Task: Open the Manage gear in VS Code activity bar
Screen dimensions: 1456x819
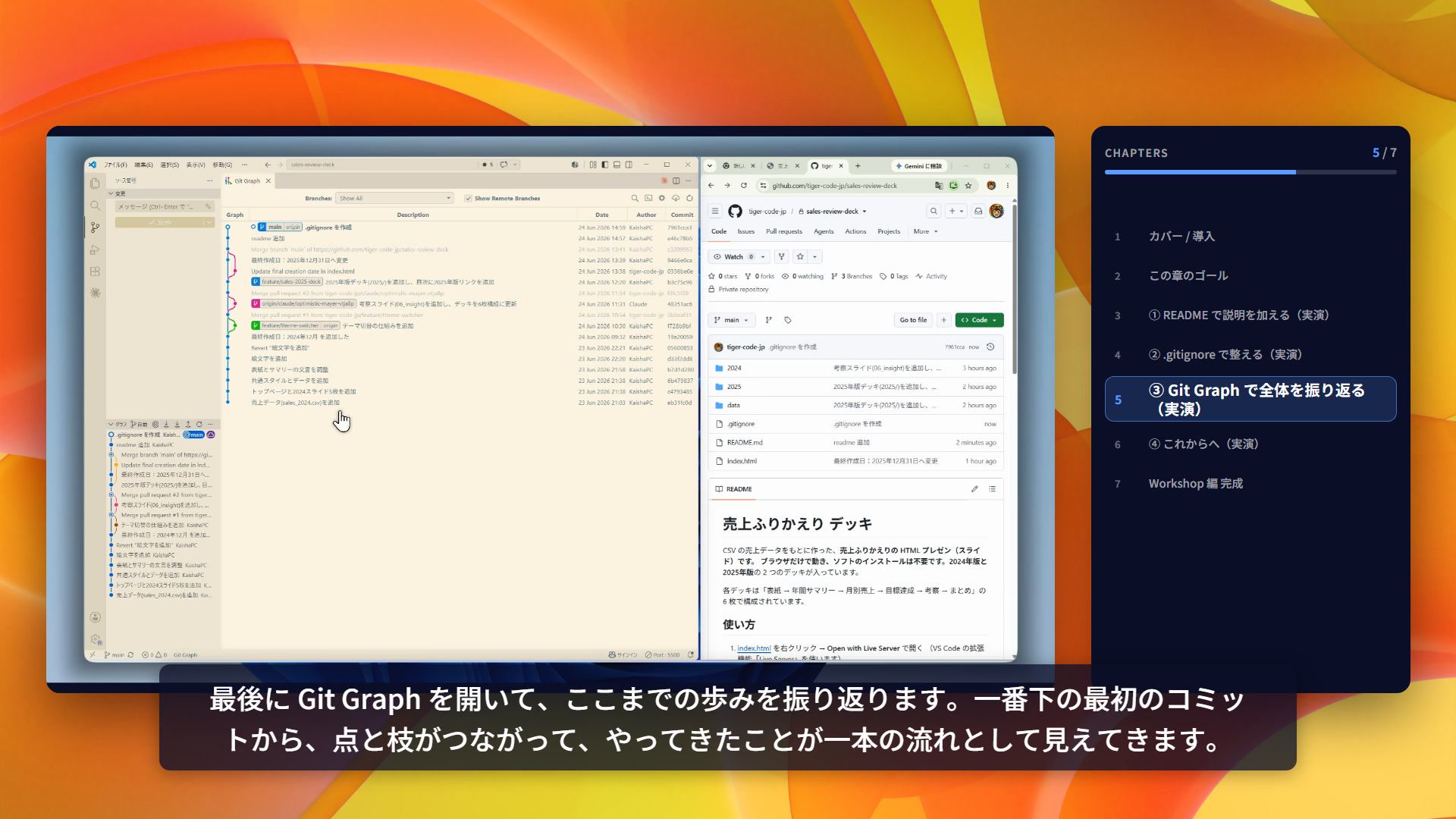Action: coord(95,639)
